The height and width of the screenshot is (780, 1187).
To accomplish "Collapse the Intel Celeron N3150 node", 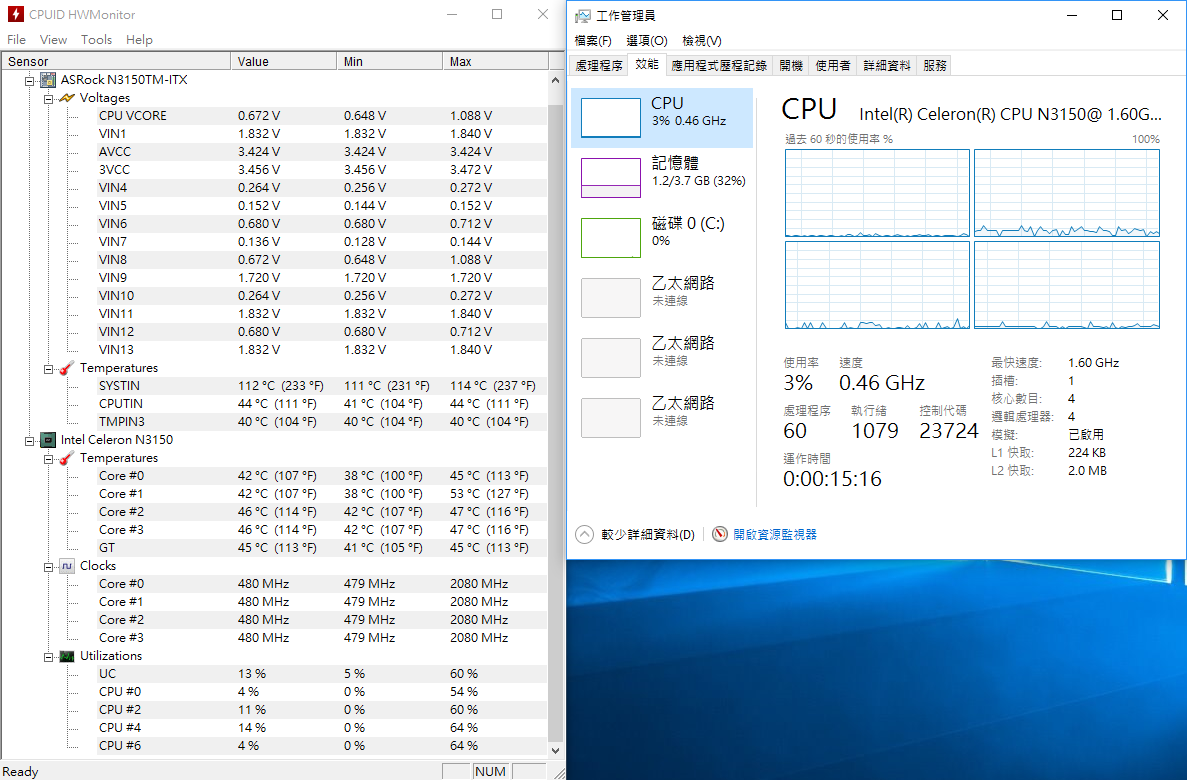I will tap(30, 441).
